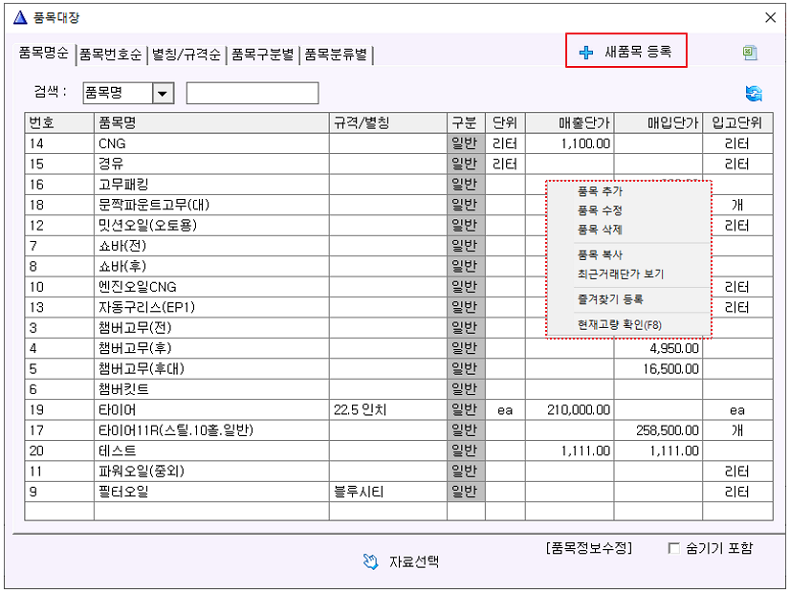Sort by the 번호 column header

click(x=59, y=123)
